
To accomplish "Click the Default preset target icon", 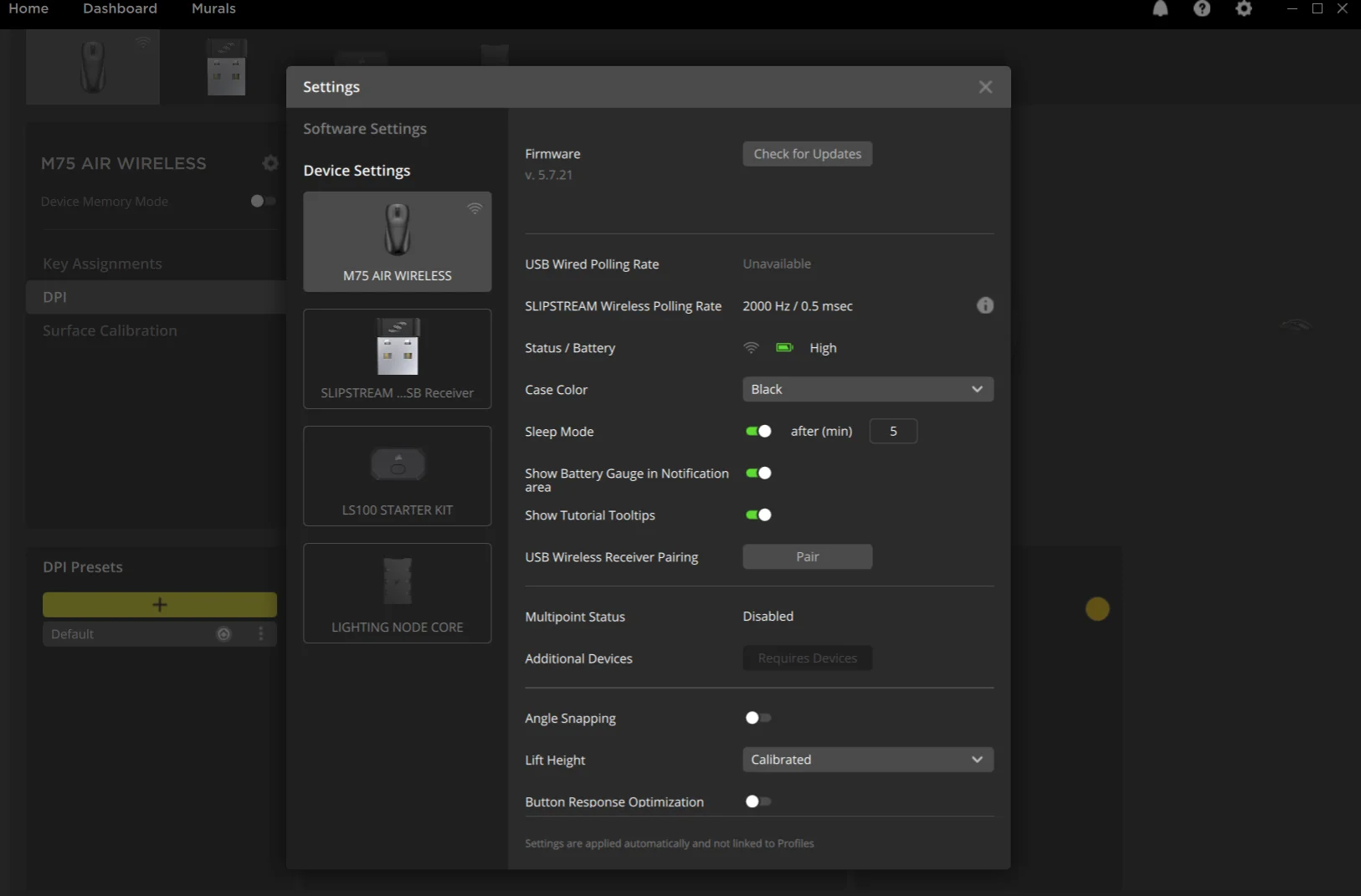I will [x=223, y=634].
